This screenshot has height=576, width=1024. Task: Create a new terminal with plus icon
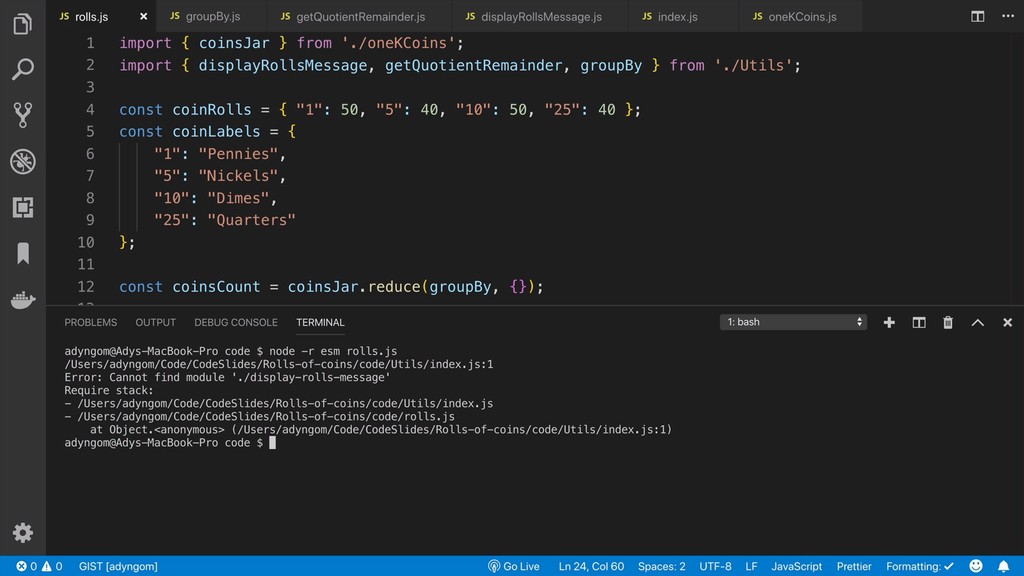pyautogui.click(x=889, y=322)
